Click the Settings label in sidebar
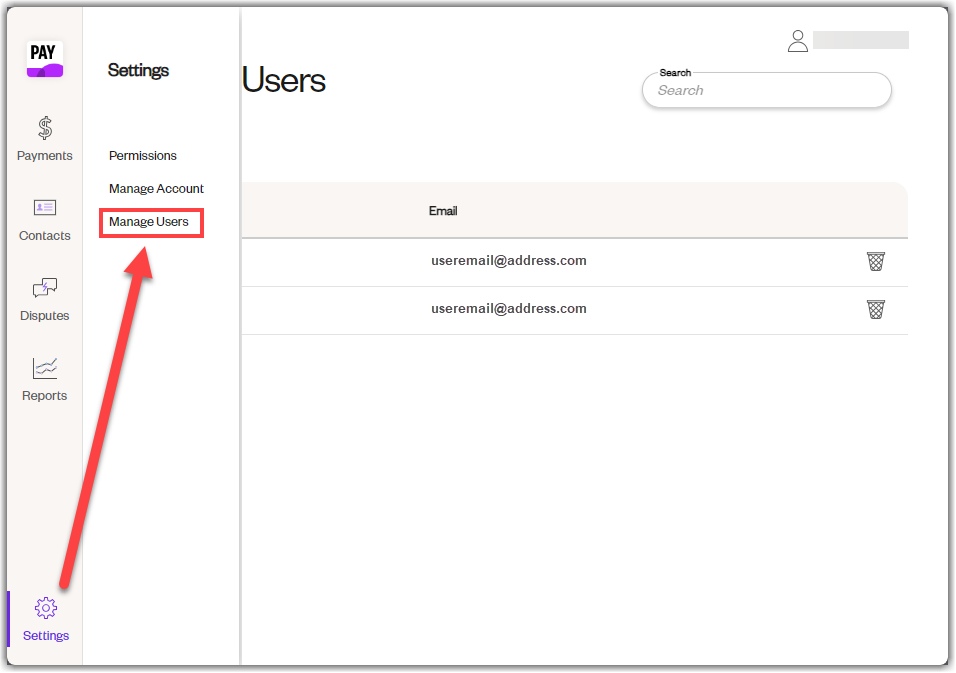This screenshot has width=956, height=673. coord(46,635)
